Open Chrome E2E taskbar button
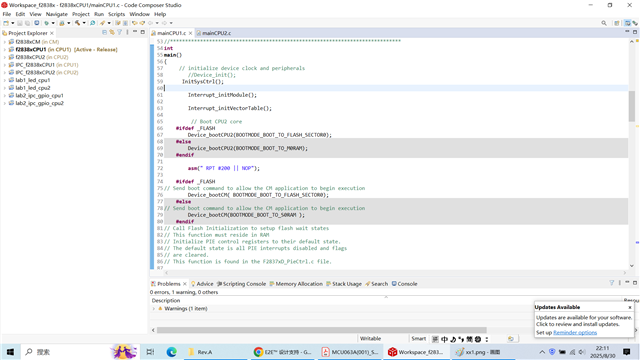Image resolution: width=640 pixels, height=360 pixels. click(x=282, y=352)
